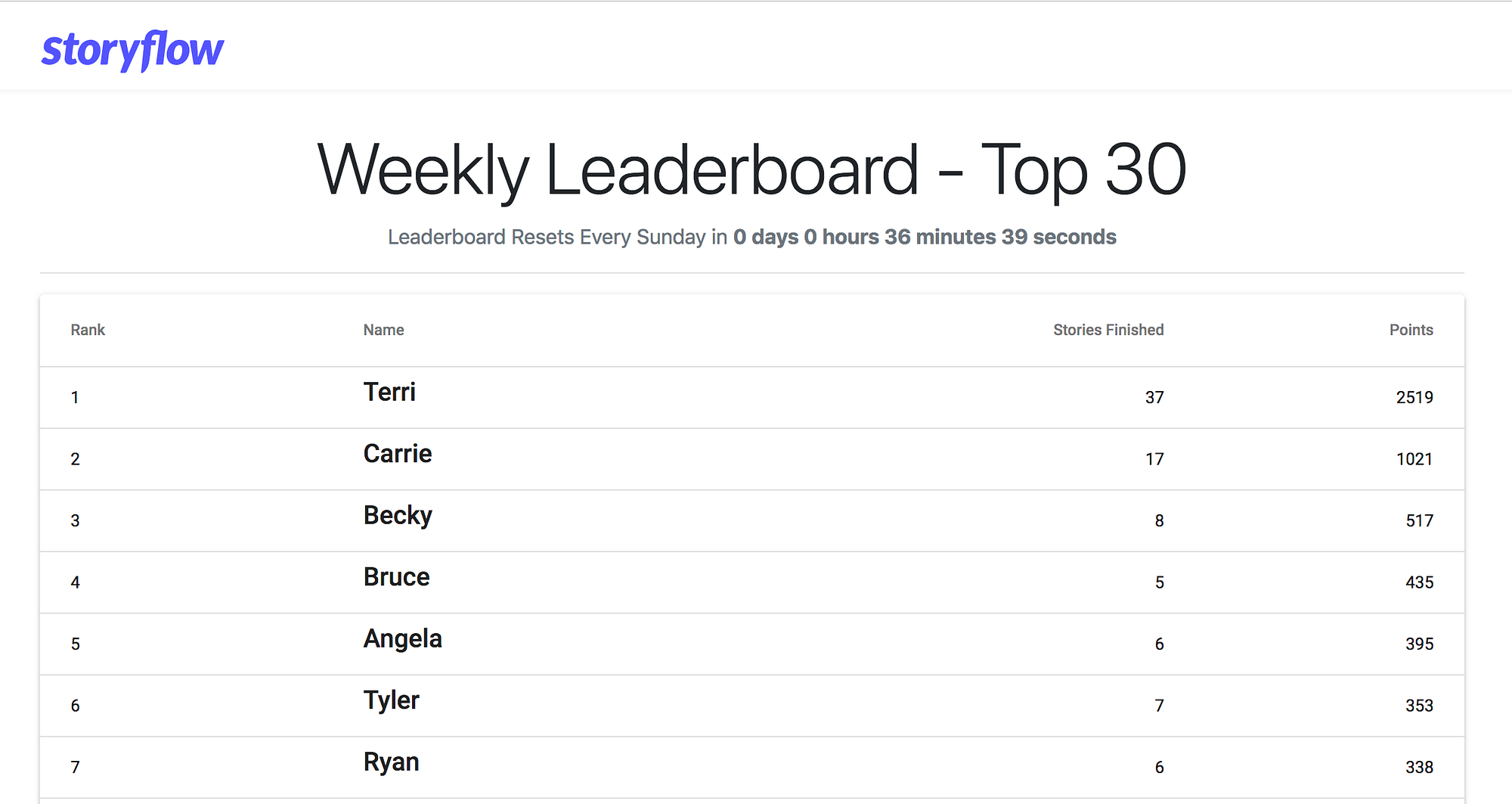Click Terri's points value 2519

1414,398
